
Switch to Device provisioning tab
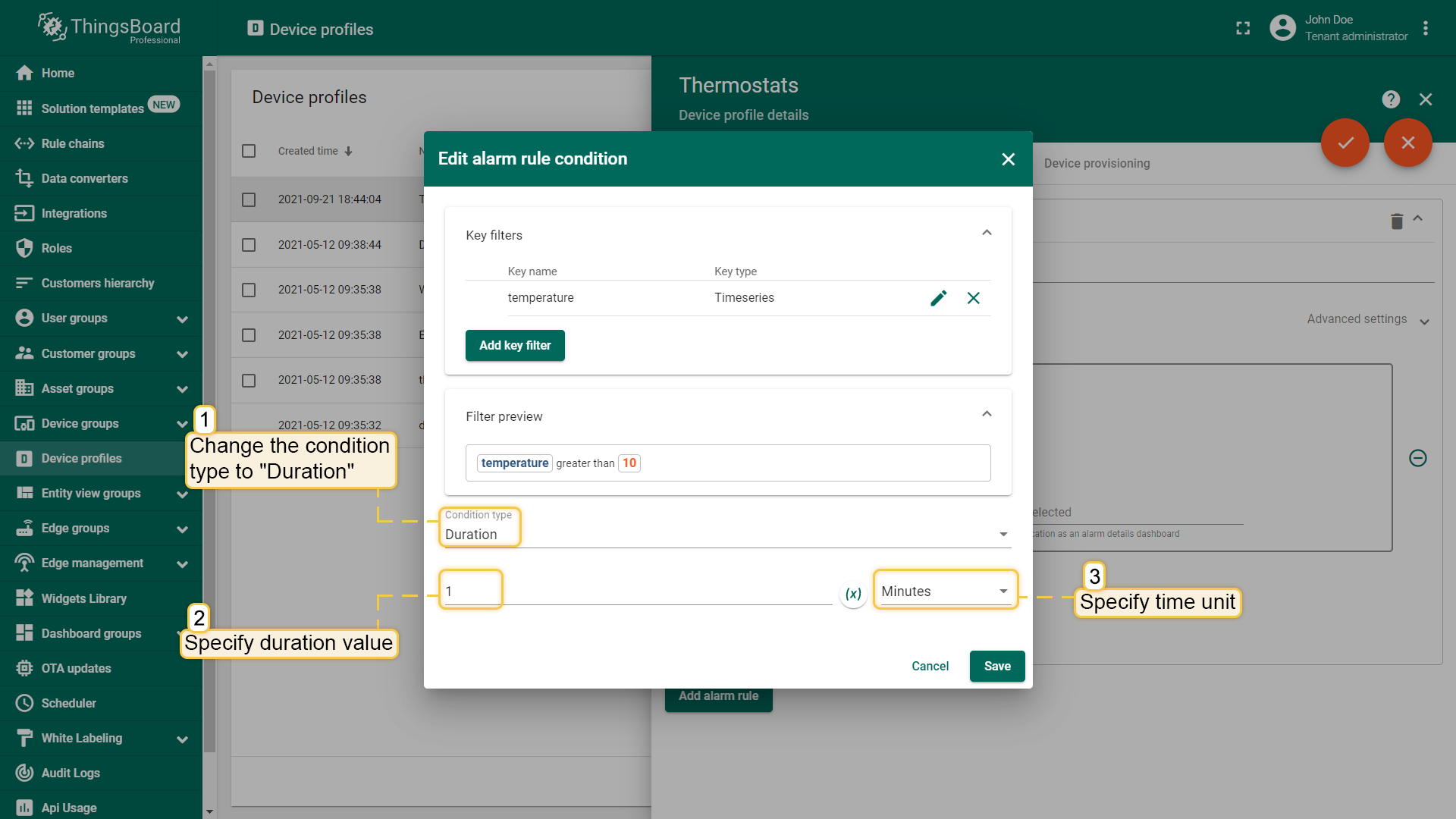pyautogui.click(x=1097, y=163)
